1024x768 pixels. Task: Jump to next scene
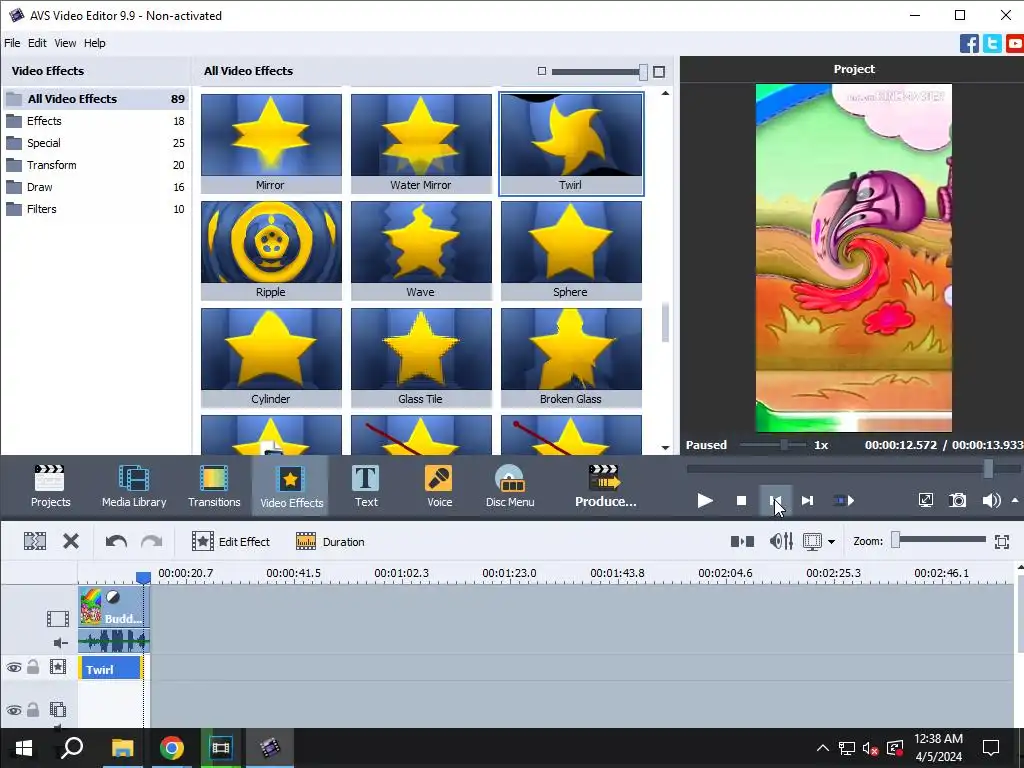(844, 501)
